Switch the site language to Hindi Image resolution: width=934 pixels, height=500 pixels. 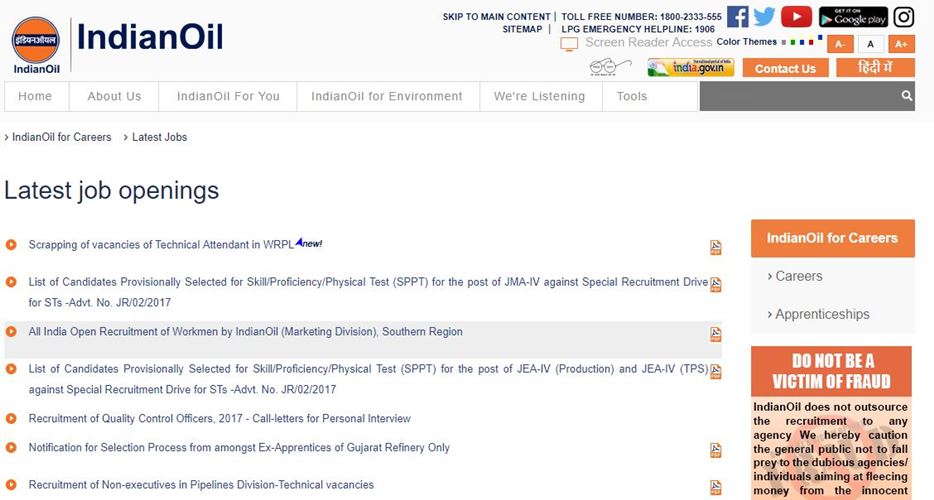[875, 67]
